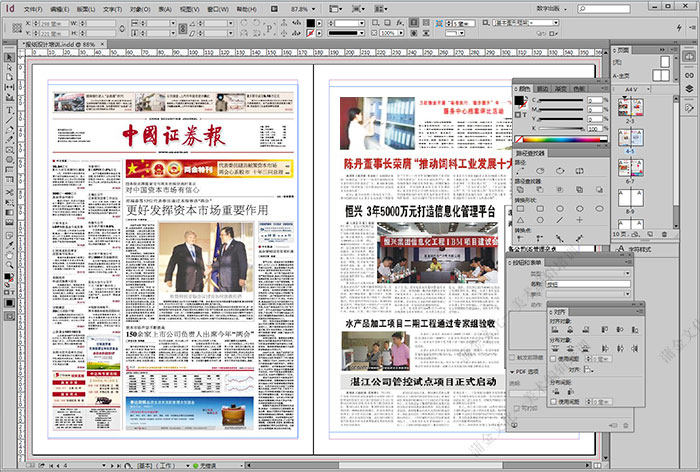Image resolution: width=700 pixels, height=472 pixels.
Task: Click Align Left Edges icon
Action: 555,330
